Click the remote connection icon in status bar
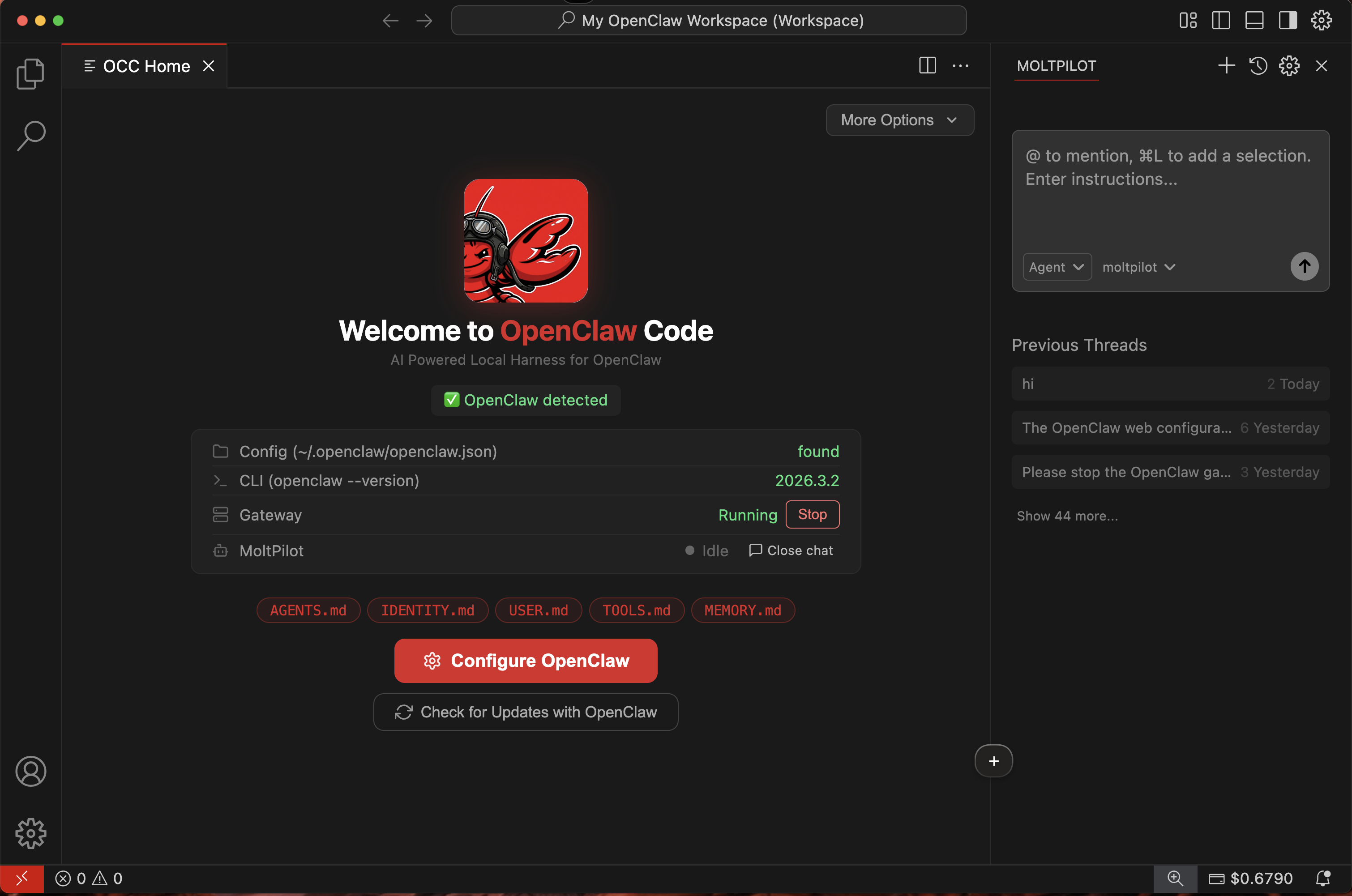Screen dimensions: 1352x896 (x=23, y=878)
